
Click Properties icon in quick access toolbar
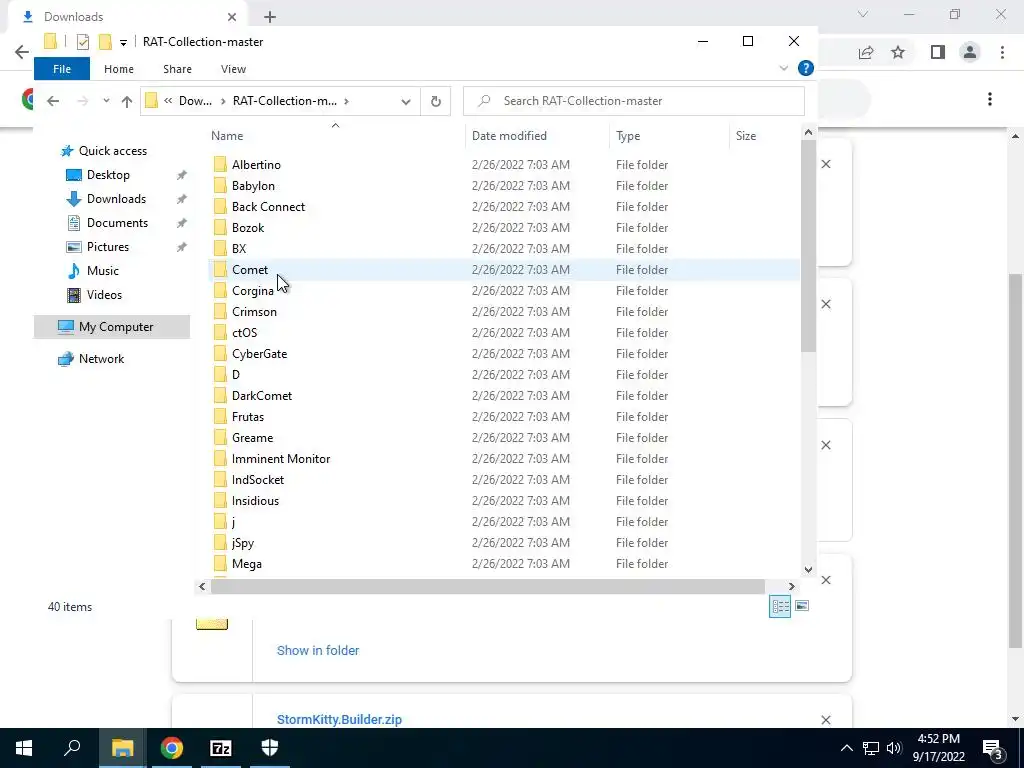tap(83, 42)
